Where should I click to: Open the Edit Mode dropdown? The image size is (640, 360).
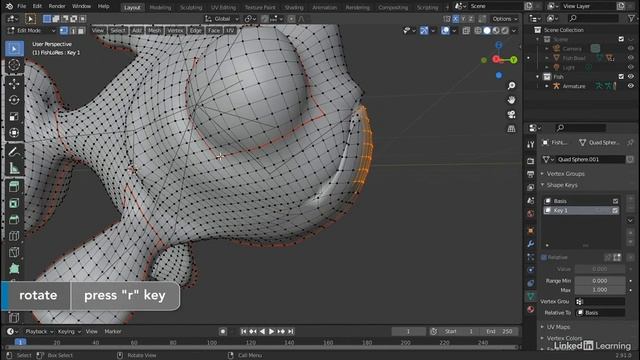[x=31, y=31]
